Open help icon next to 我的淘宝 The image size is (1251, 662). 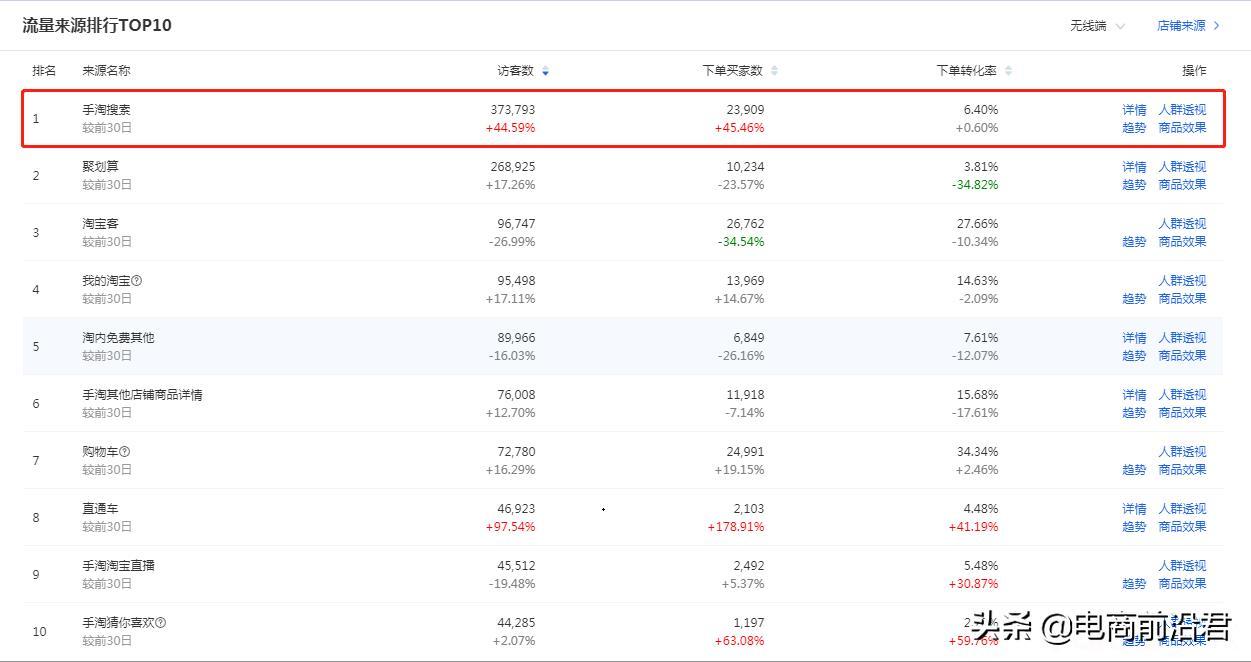[137, 281]
